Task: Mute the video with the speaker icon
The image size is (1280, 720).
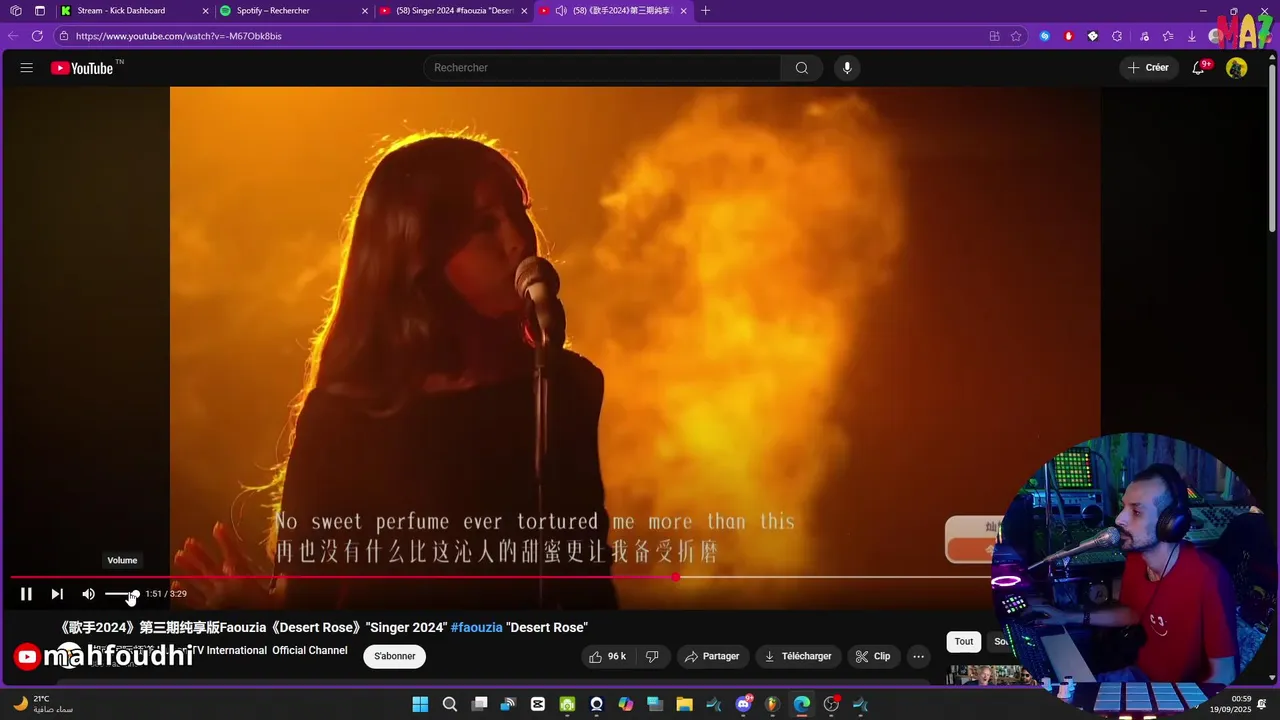Action: click(x=88, y=594)
